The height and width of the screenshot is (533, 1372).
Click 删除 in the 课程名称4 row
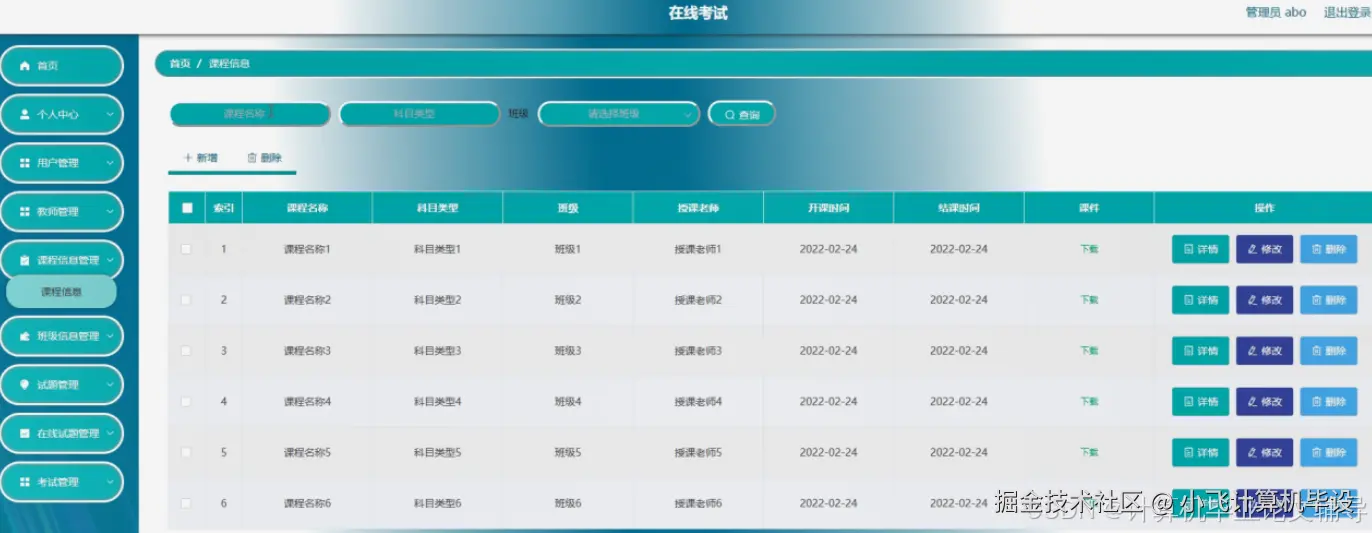(x=1329, y=402)
